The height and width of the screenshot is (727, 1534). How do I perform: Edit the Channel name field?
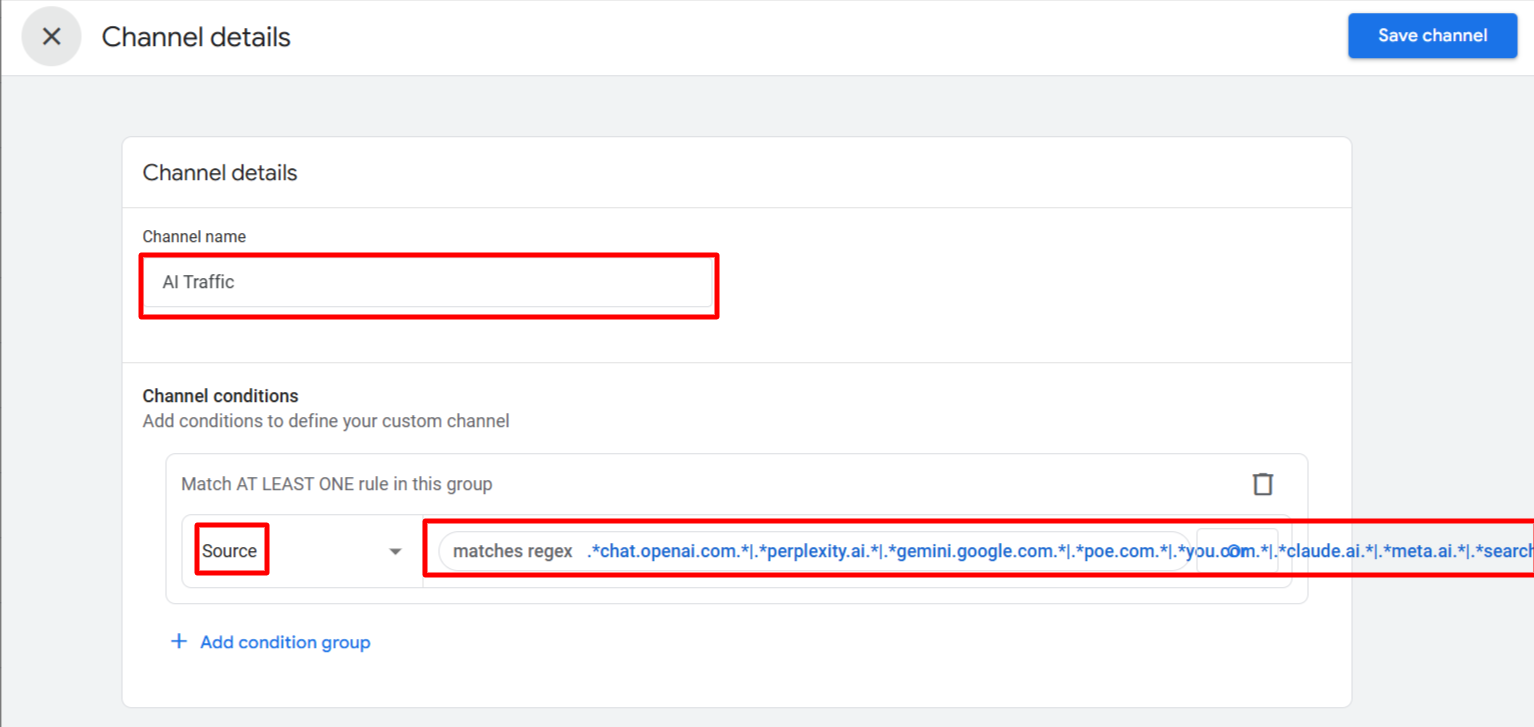pyautogui.click(x=428, y=283)
